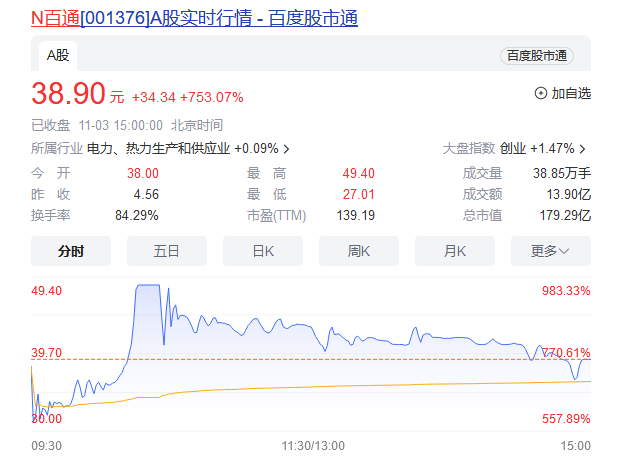Click the orange average price line at its 15:00 end
618x457 pixels.
coord(588,381)
